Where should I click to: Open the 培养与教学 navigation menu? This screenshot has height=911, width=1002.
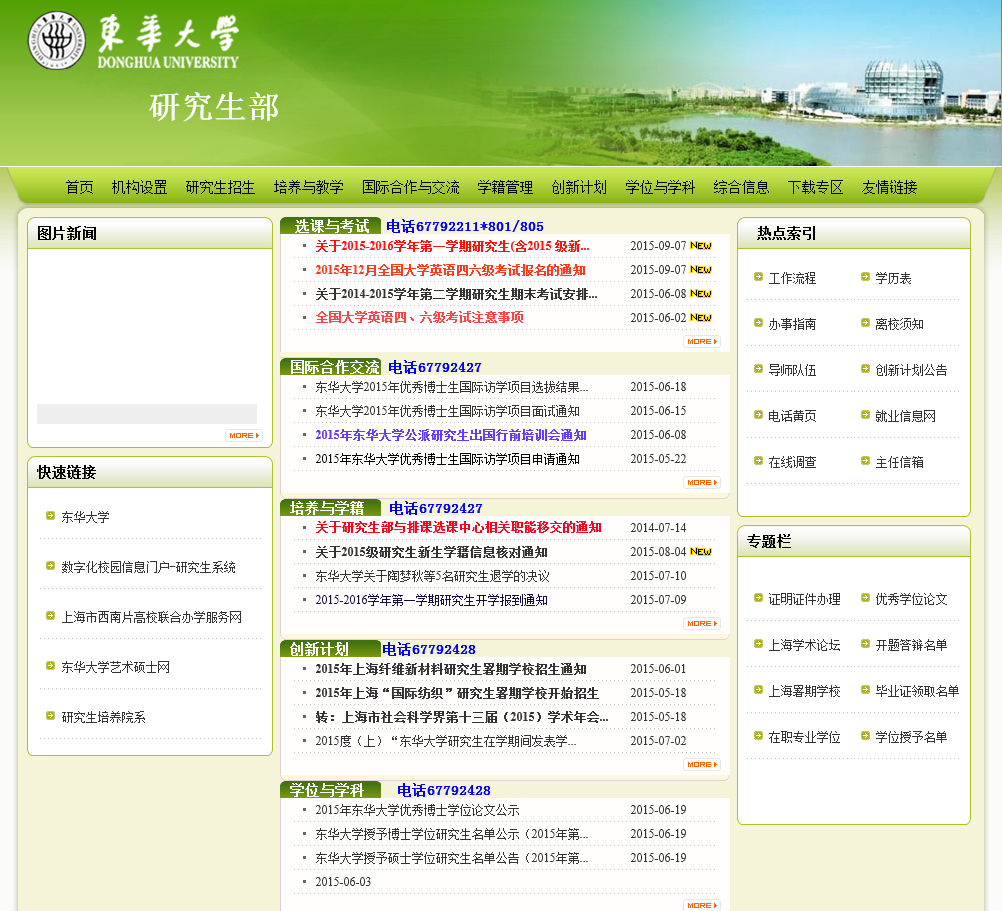[309, 187]
